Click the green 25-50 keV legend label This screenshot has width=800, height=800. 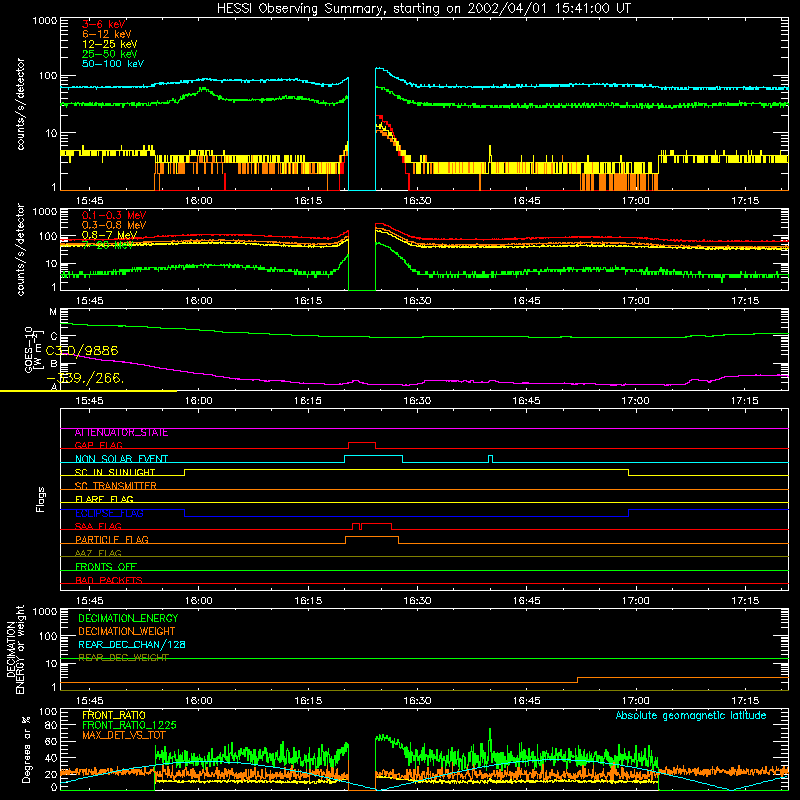pos(110,54)
